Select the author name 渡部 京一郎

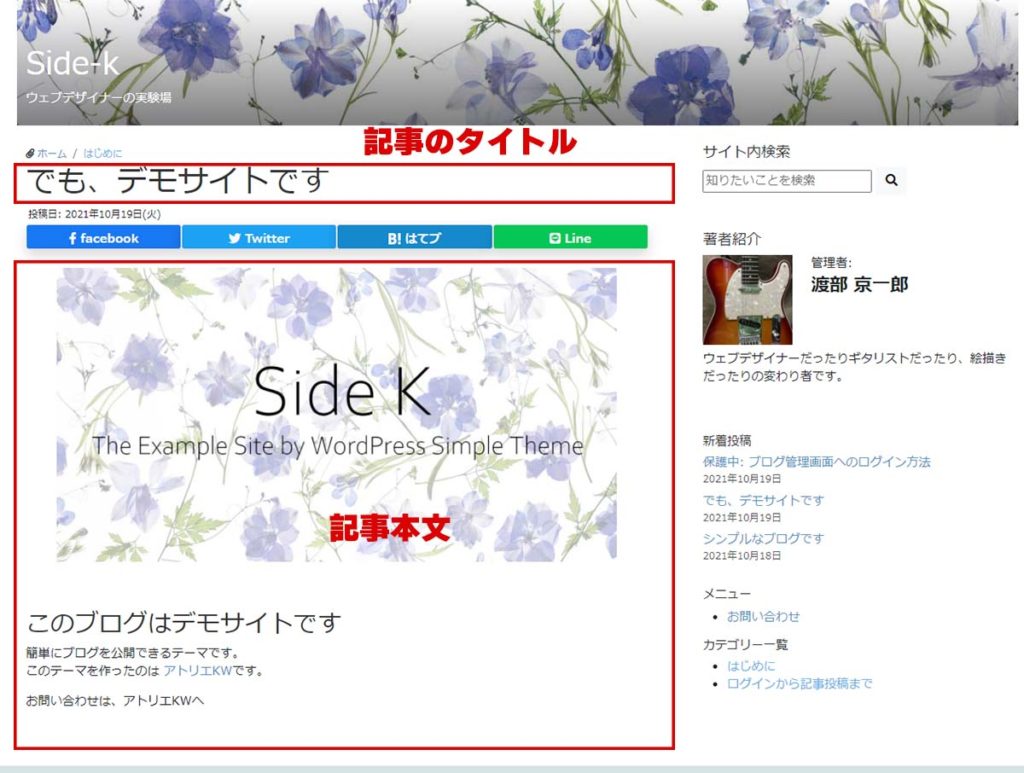859,285
